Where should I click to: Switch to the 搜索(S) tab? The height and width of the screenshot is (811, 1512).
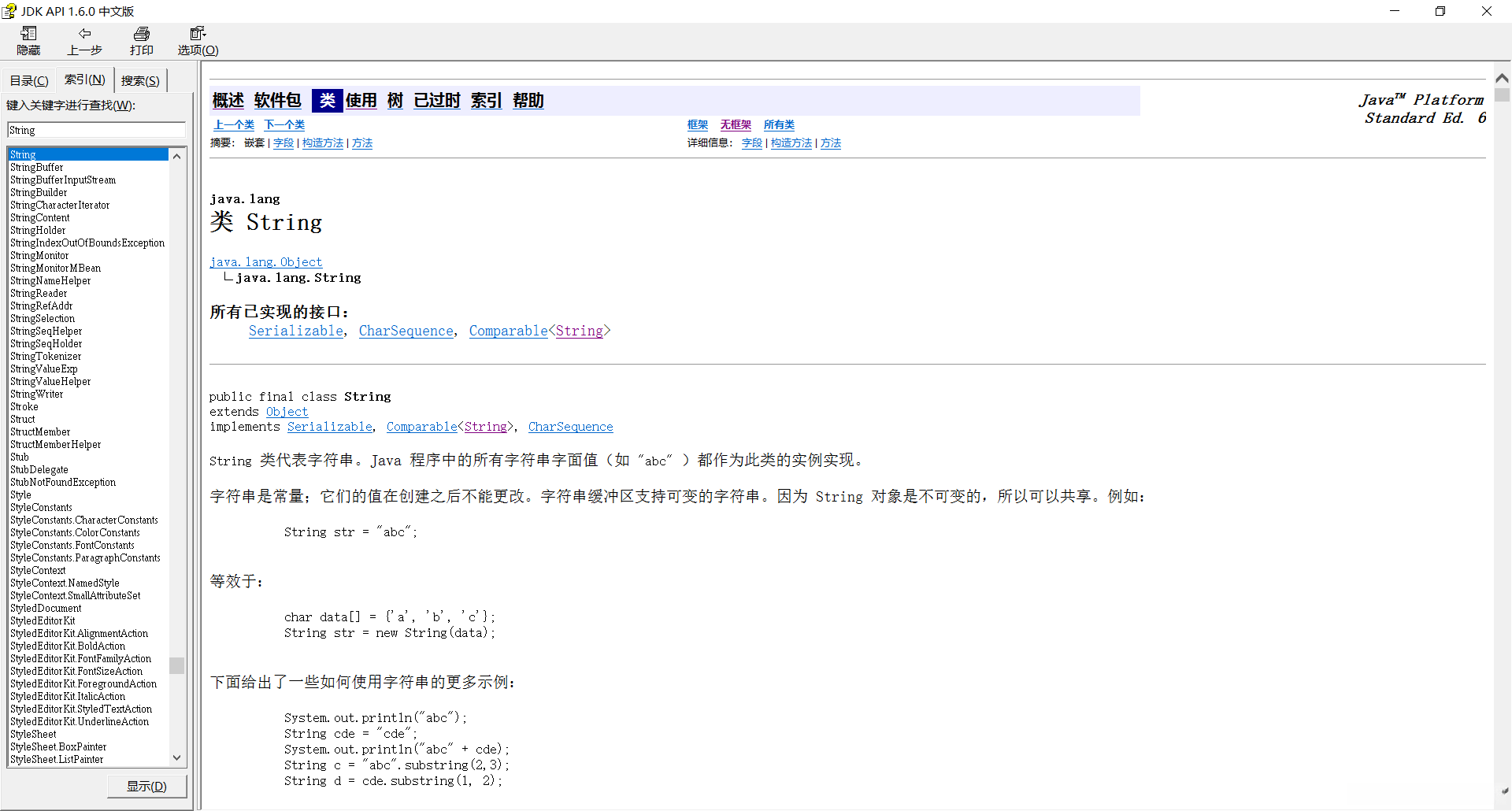(139, 80)
